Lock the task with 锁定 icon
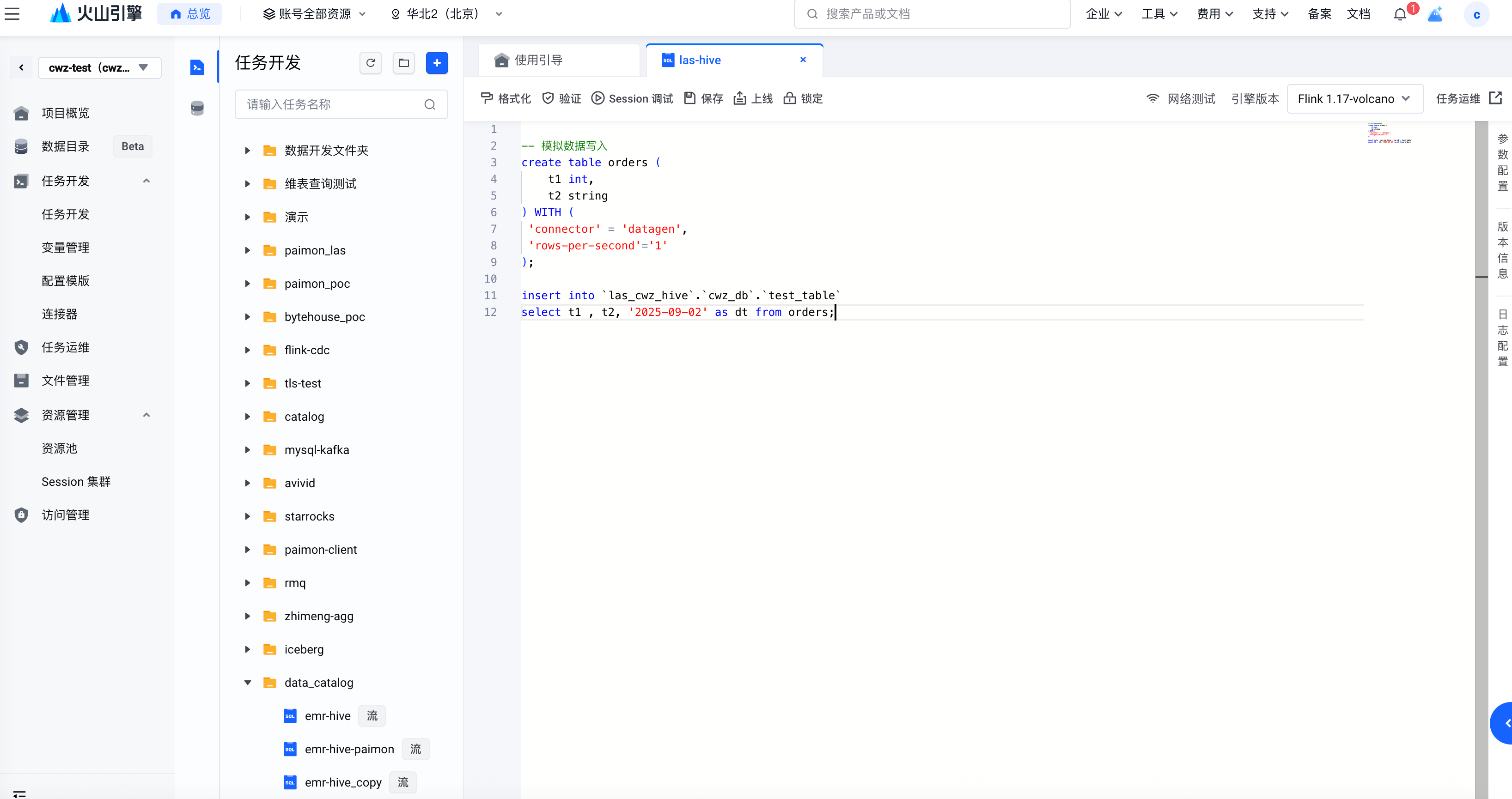Image resolution: width=1512 pixels, height=799 pixels. [789, 98]
